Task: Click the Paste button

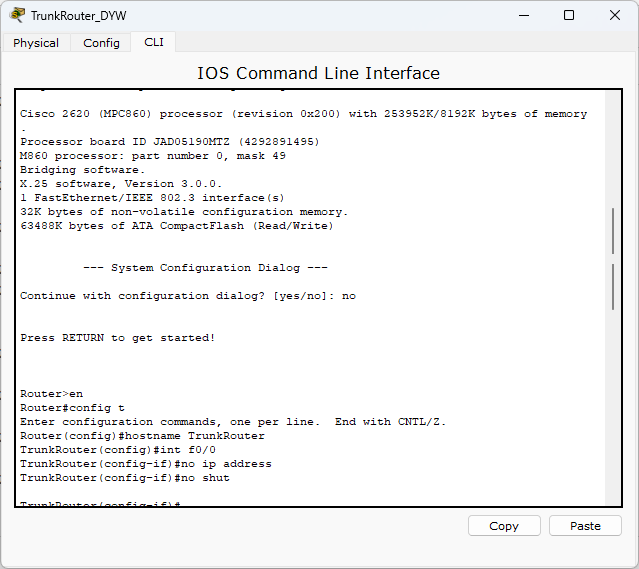Action: click(585, 526)
